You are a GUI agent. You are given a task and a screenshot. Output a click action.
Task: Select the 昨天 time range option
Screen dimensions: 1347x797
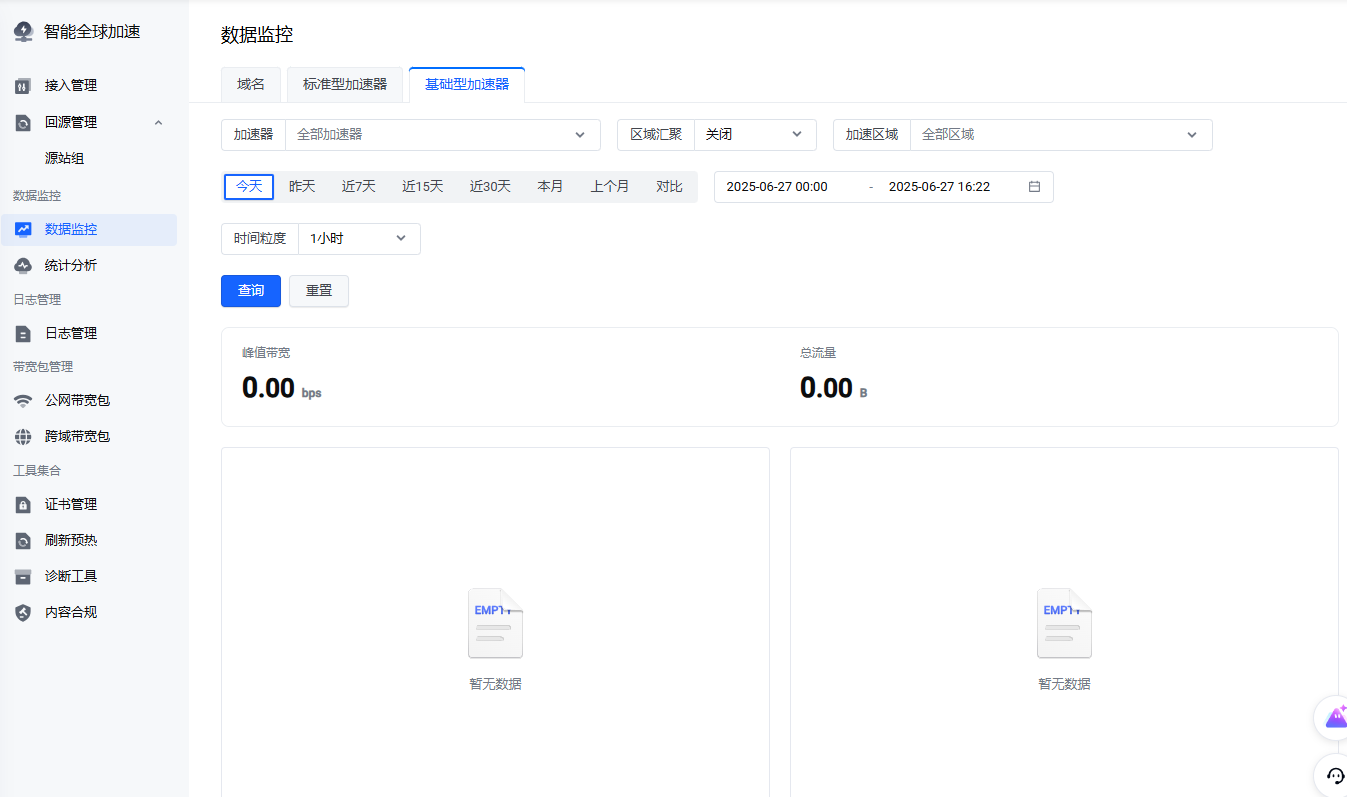[302, 187]
